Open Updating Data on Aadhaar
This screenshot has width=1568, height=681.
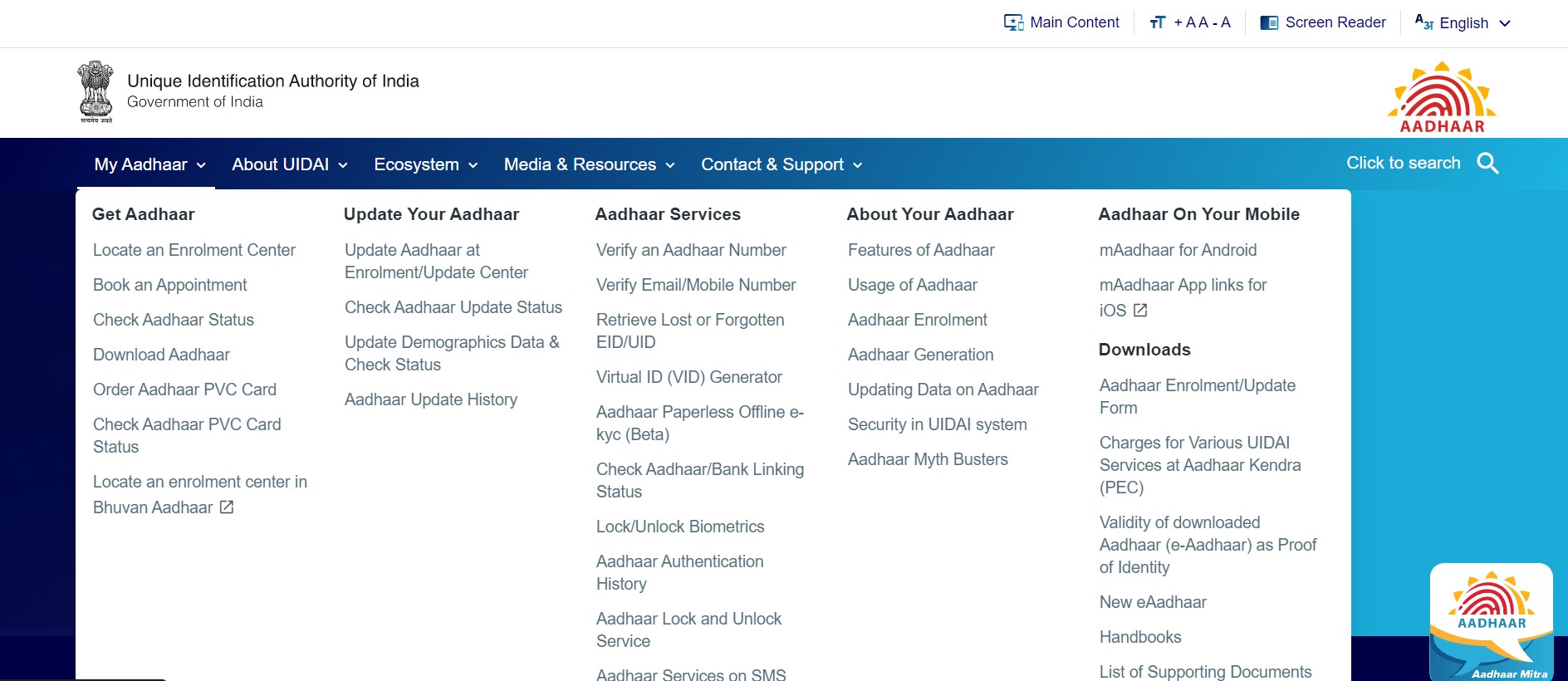coord(943,389)
